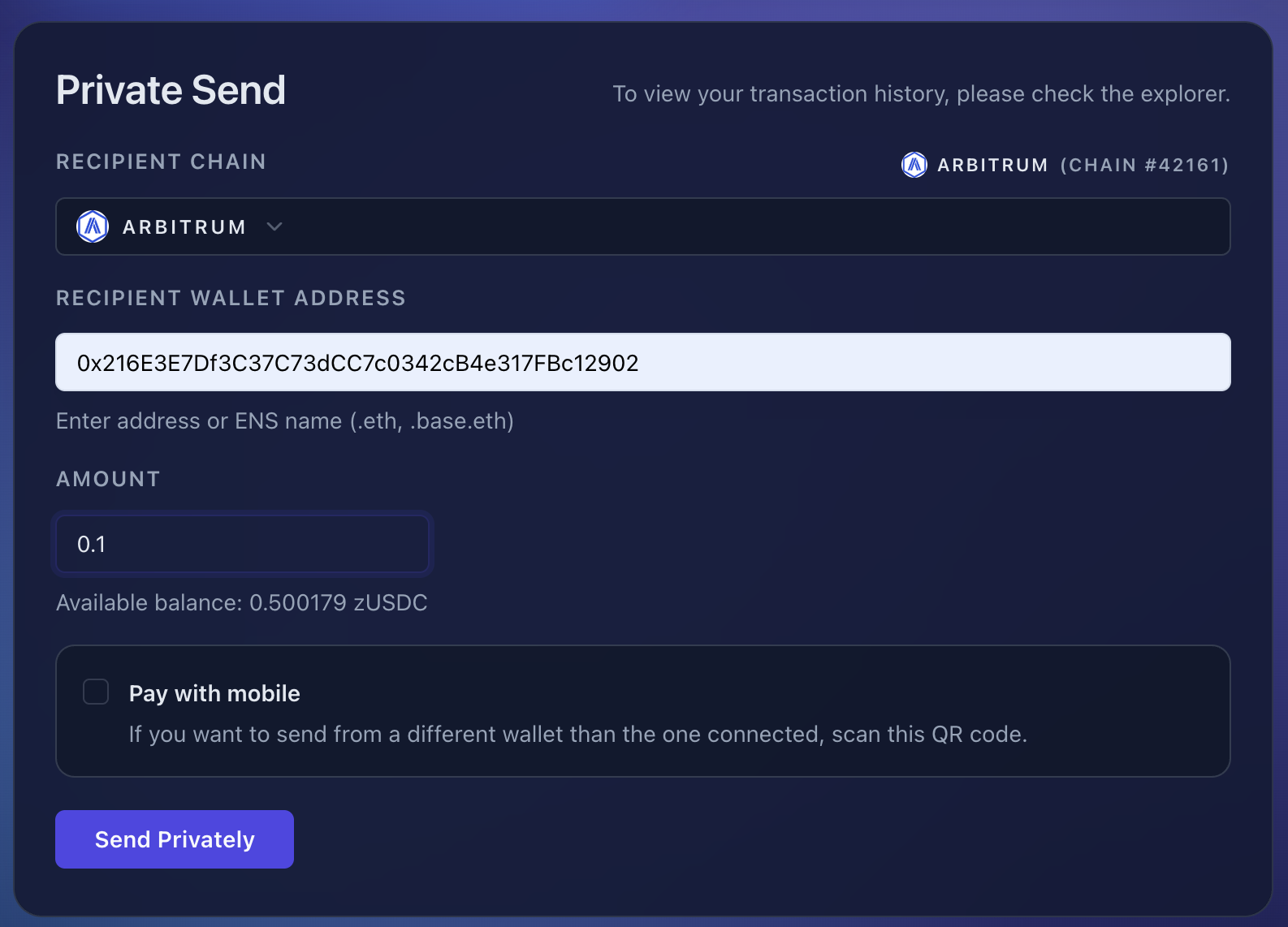Expand the ARBITRUM chain selector chevron
Screen dimensions: 1288x927
(x=274, y=226)
